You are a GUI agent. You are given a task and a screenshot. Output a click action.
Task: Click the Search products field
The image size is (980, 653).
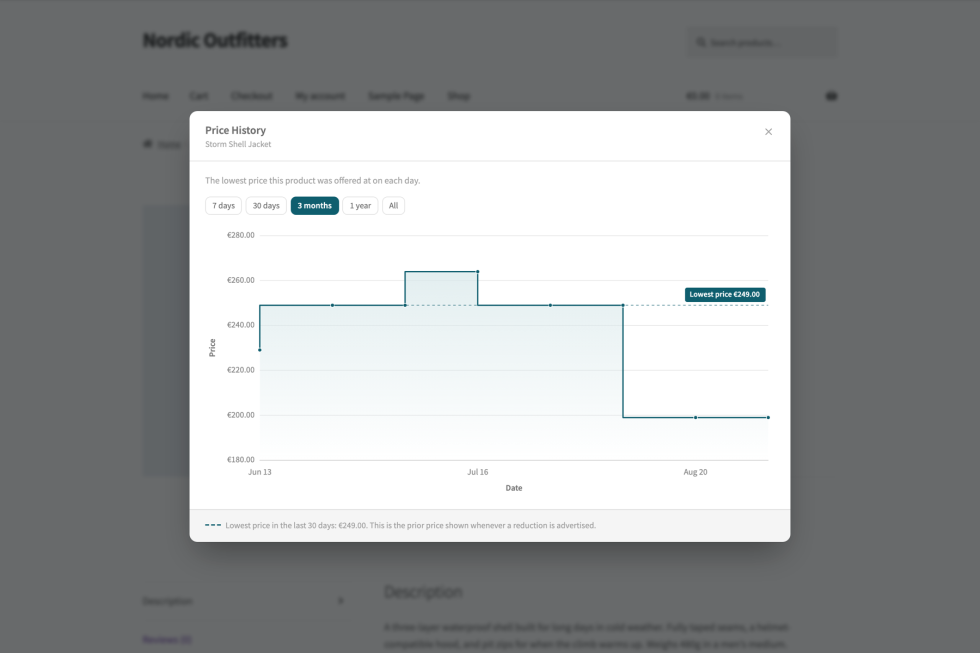click(x=762, y=42)
